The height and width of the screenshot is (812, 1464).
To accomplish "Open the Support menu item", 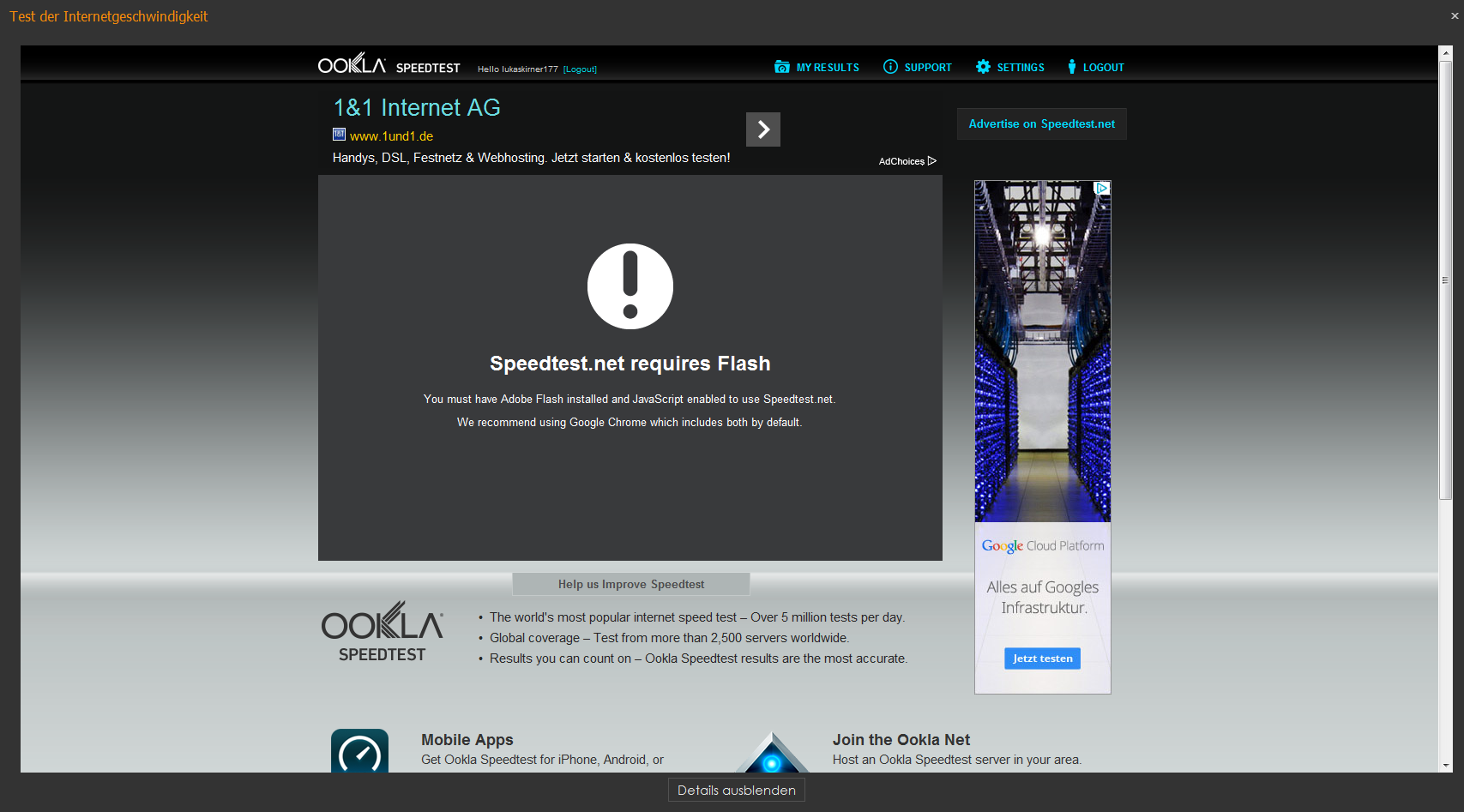I will tap(928, 68).
